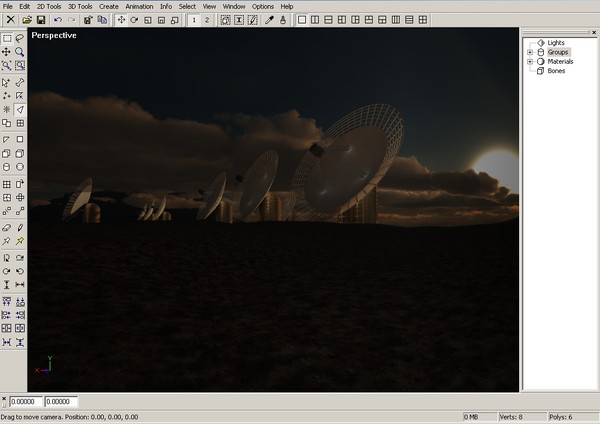The image size is (600, 424).
Task: Click the open file folder icon
Action: [27, 20]
